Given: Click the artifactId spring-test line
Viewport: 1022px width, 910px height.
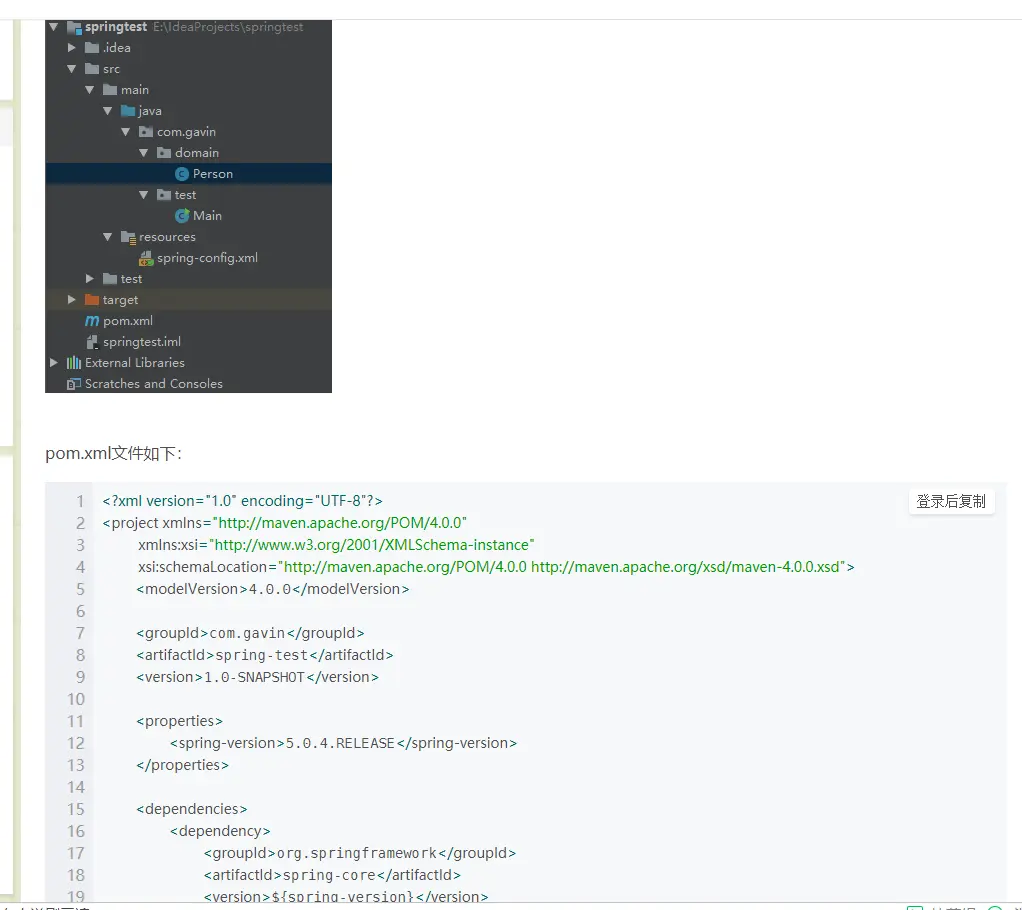Looking at the screenshot, I should pyautogui.click(x=265, y=655).
